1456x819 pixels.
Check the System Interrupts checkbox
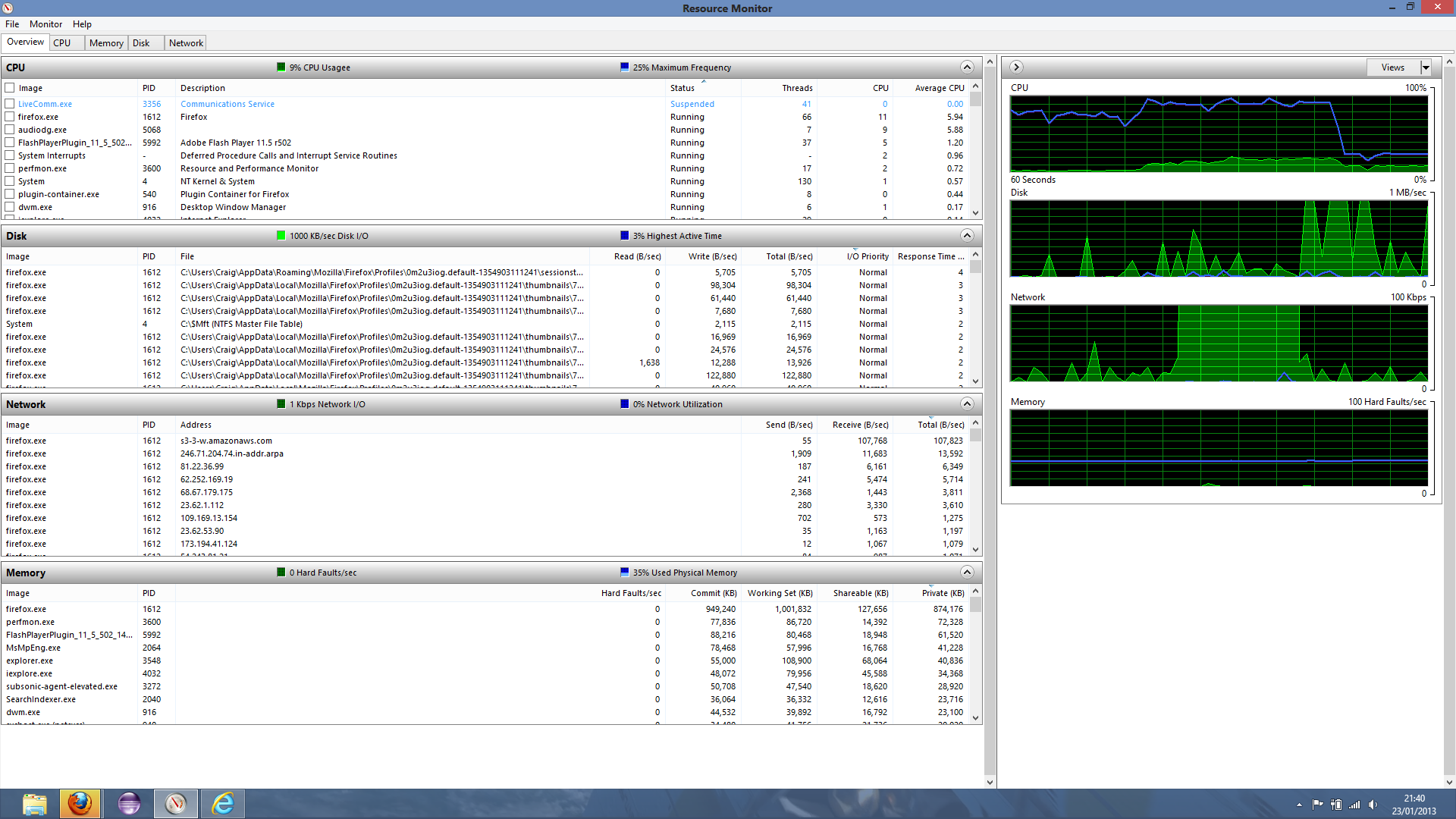click(8, 155)
